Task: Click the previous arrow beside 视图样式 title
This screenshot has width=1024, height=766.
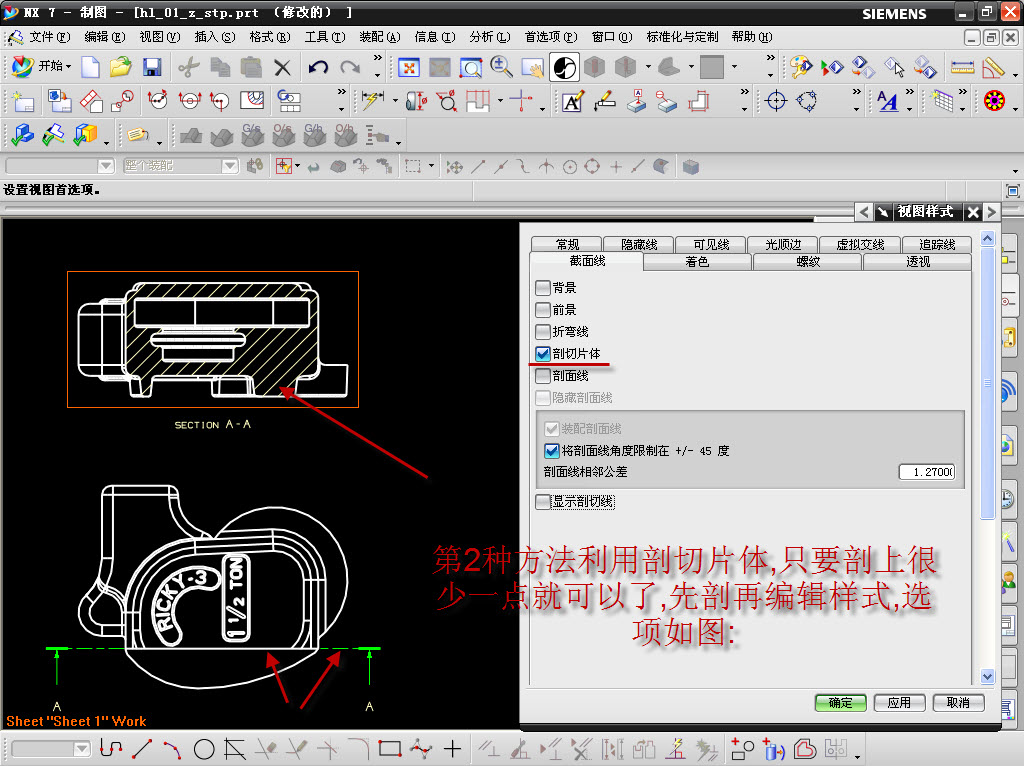Action: click(x=864, y=212)
